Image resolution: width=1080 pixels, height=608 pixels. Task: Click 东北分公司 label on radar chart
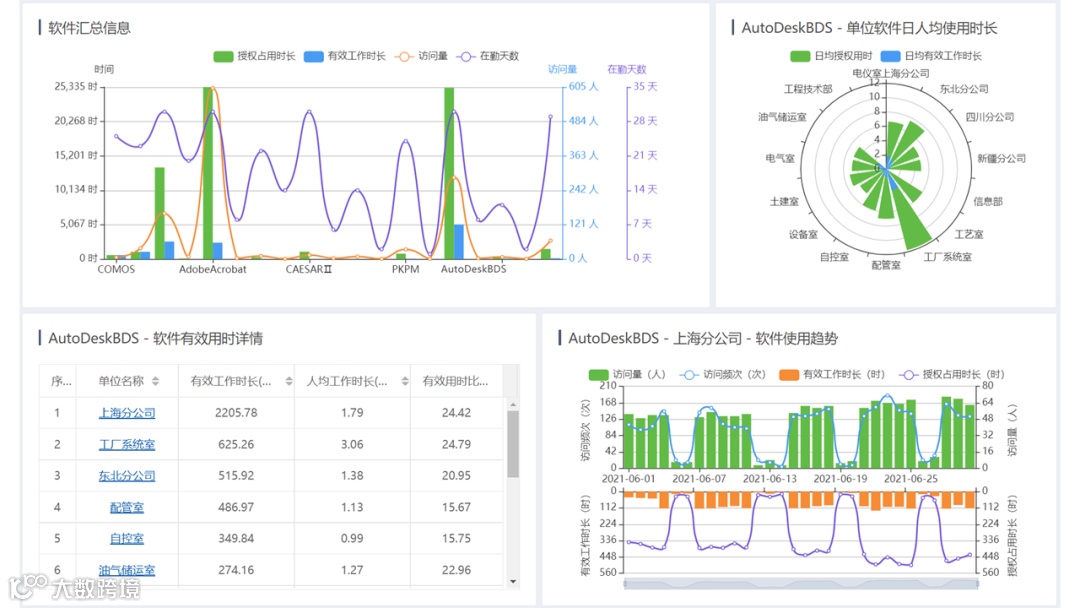(x=964, y=89)
